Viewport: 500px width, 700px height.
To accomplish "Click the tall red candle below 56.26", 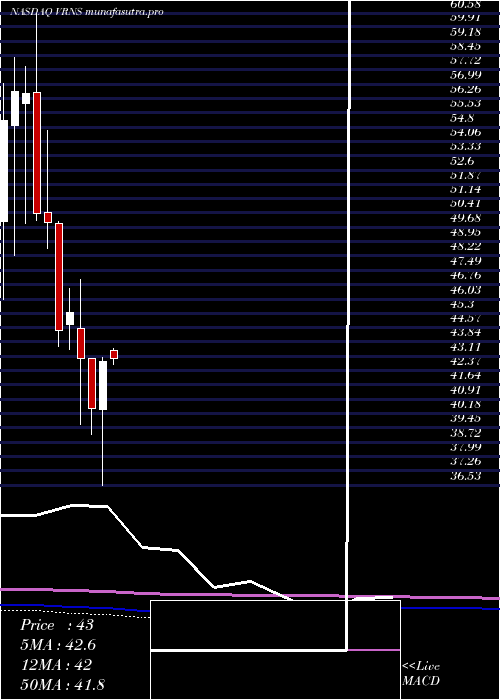I will 37,153.
